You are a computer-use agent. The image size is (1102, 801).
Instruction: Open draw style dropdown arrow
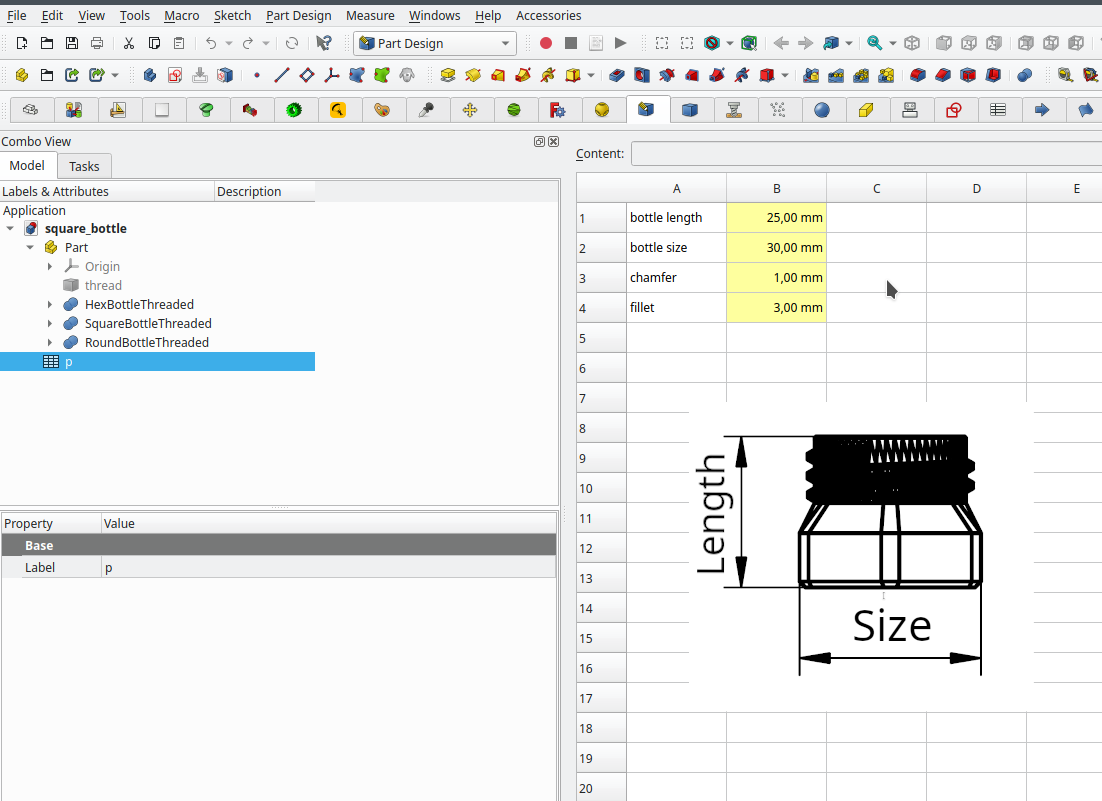(x=730, y=44)
